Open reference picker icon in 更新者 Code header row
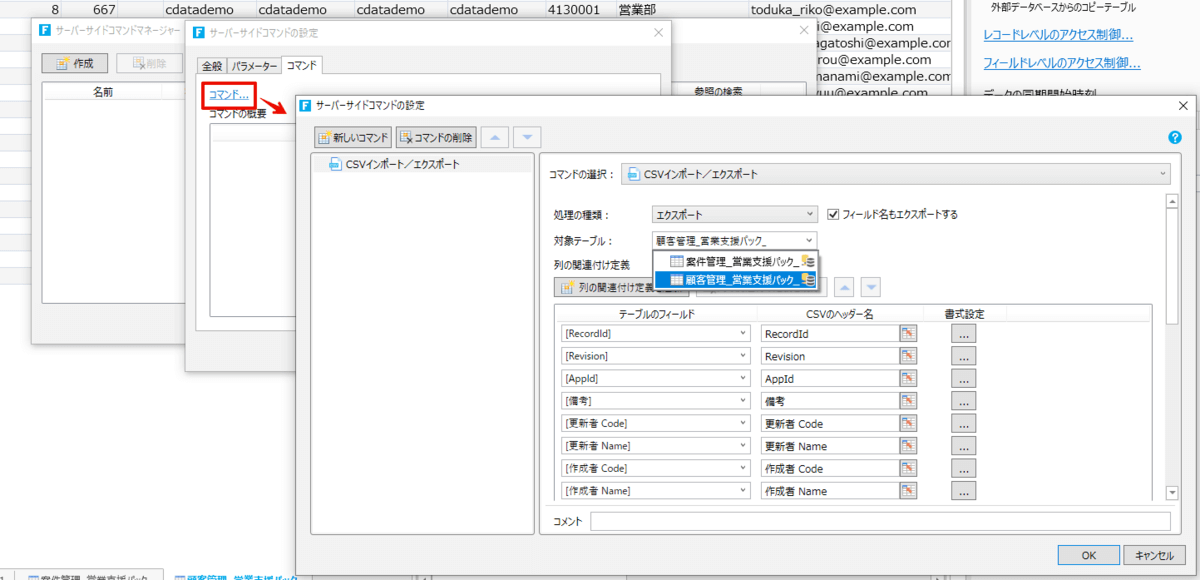The image size is (1200, 580). (908, 424)
